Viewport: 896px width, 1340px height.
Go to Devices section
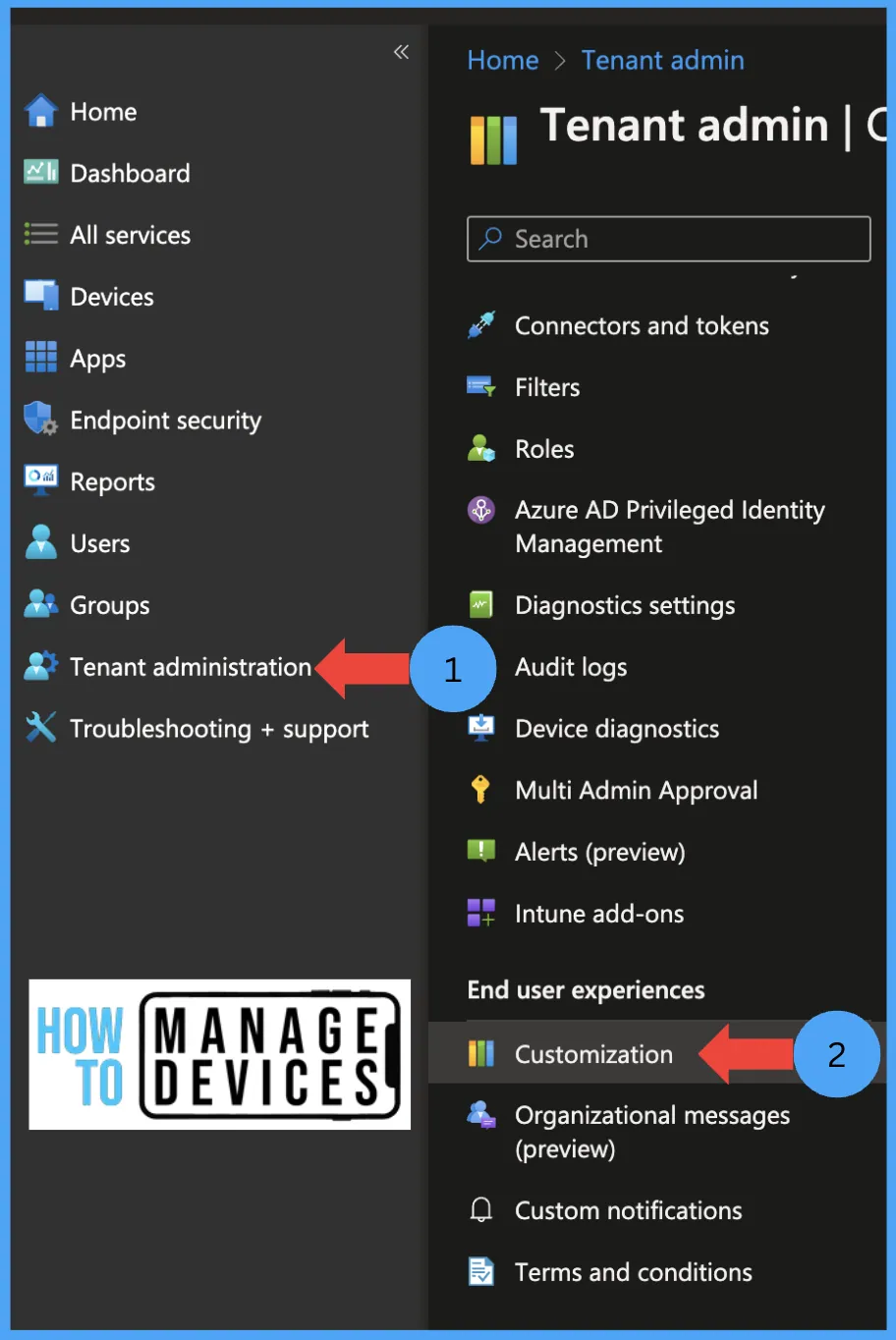(x=112, y=297)
